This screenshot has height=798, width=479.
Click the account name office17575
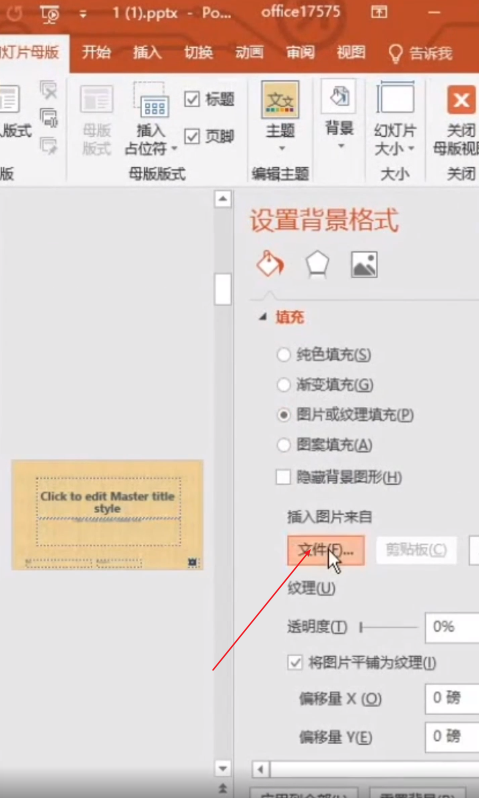pyautogui.click(x=300, y=12)
